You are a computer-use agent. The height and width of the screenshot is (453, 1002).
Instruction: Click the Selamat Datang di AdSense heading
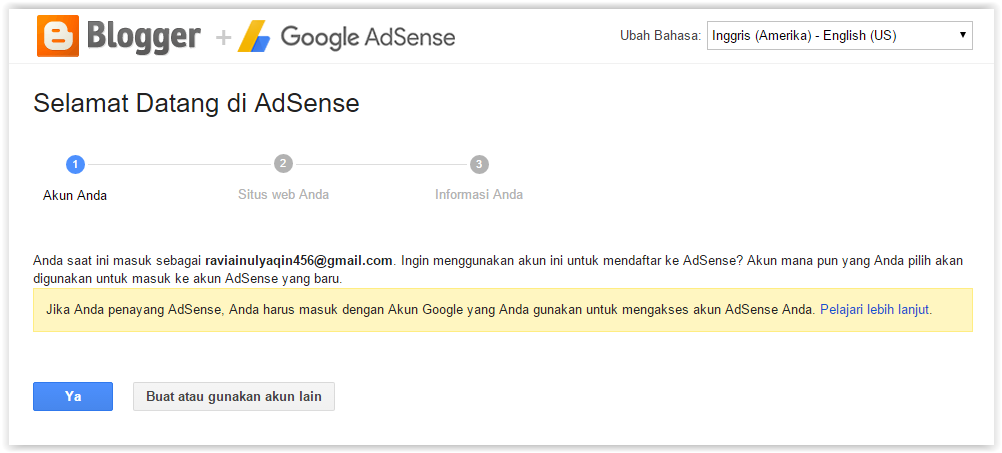(x=196, y=103)
